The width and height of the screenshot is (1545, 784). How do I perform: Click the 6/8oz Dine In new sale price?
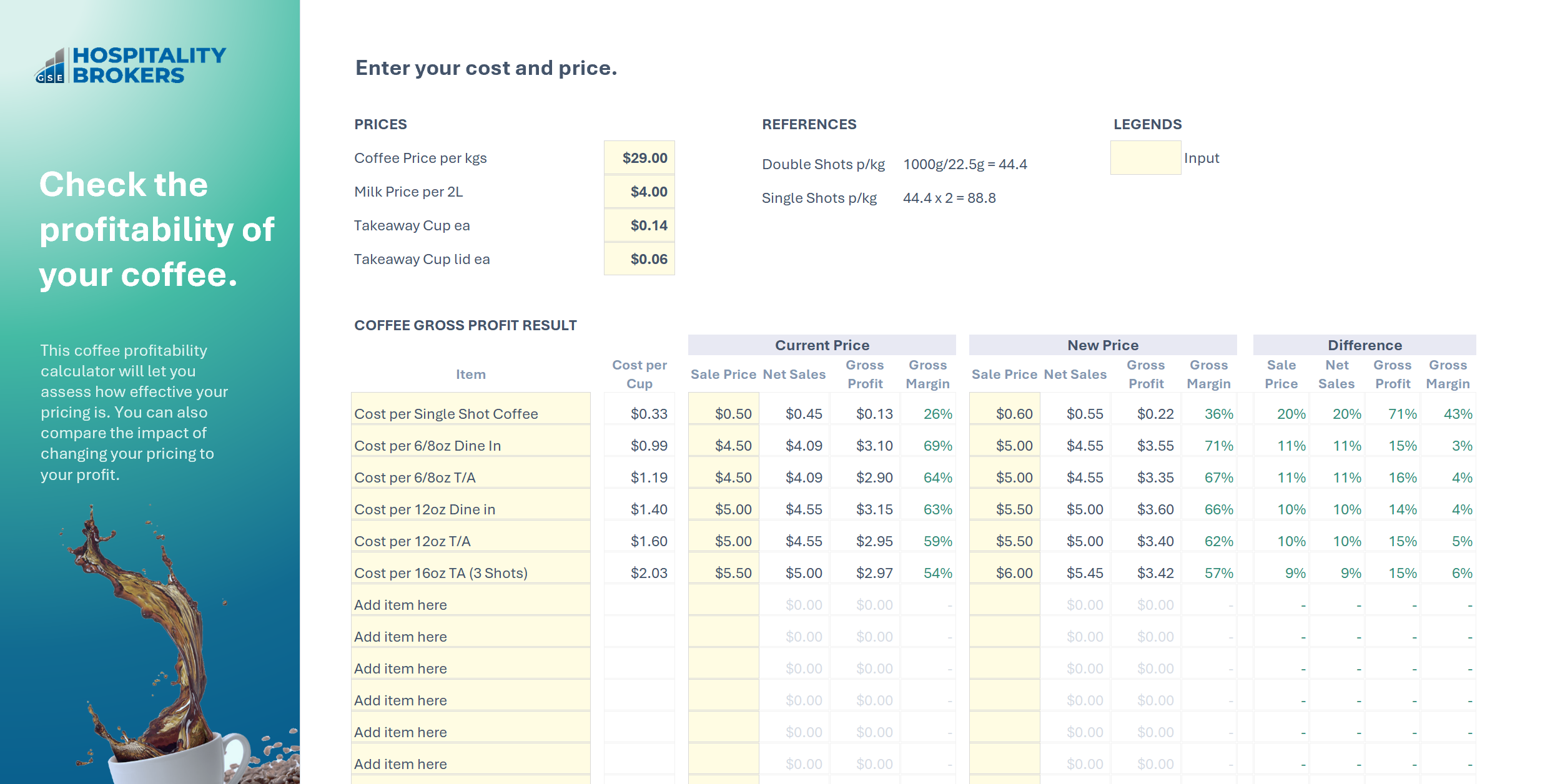(1004, 441)
